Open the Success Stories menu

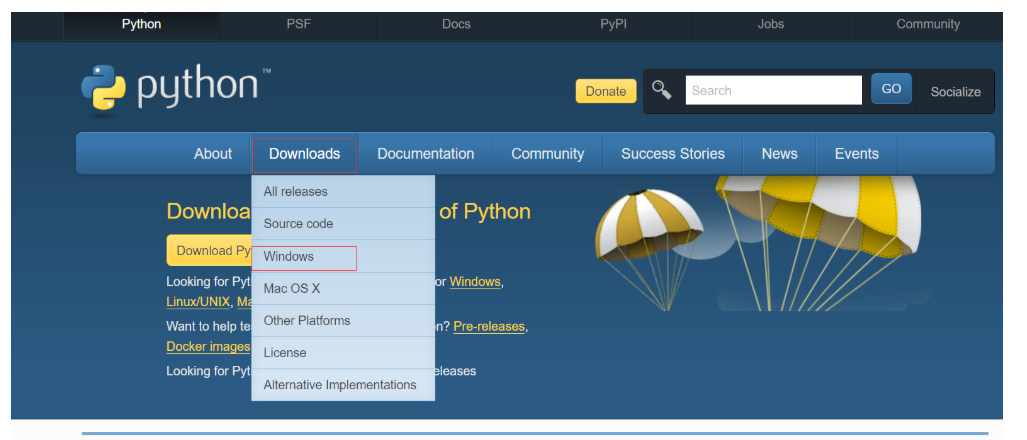point(673,154)
